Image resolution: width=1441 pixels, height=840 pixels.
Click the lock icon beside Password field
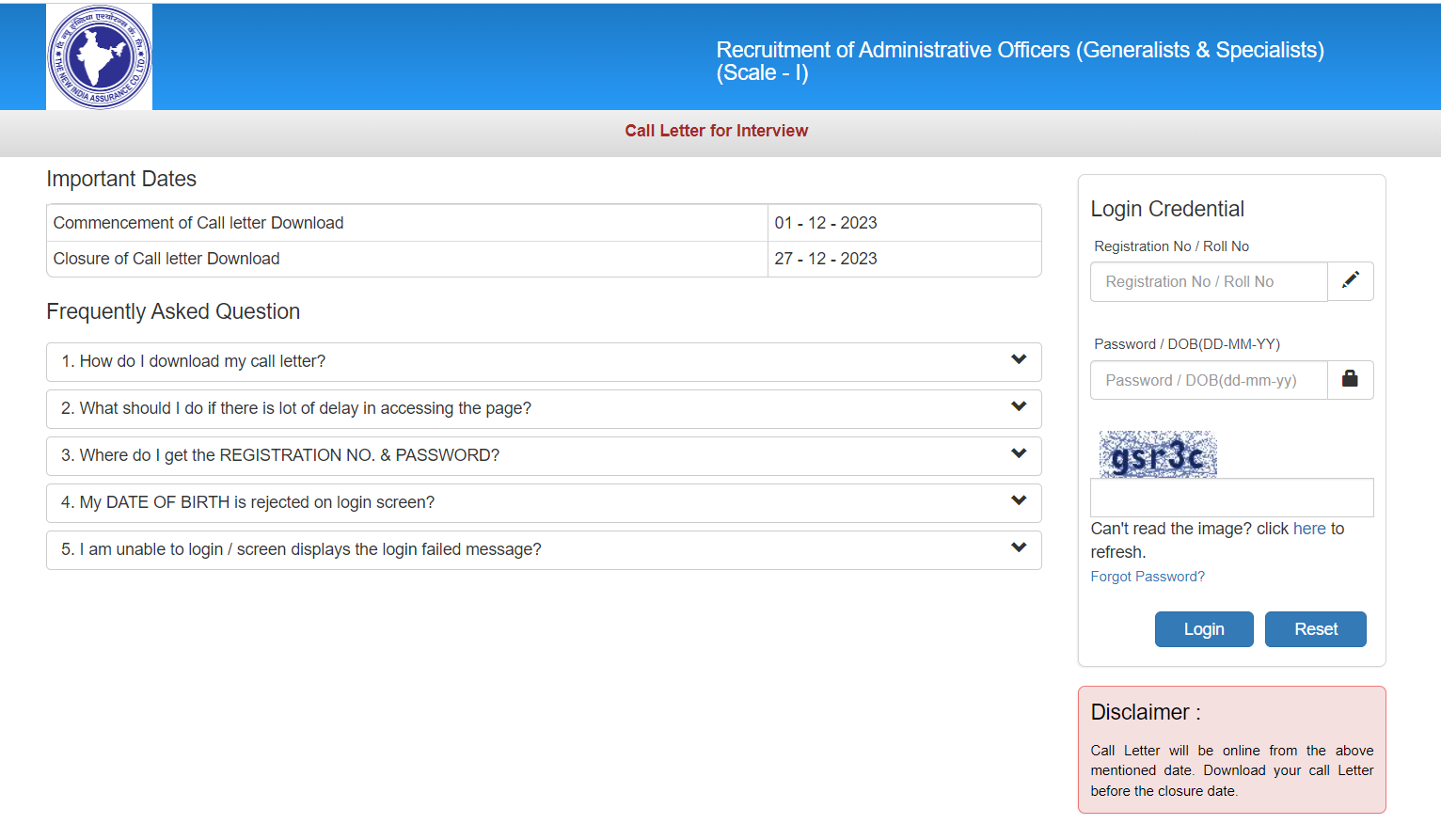pos(1350,380)
